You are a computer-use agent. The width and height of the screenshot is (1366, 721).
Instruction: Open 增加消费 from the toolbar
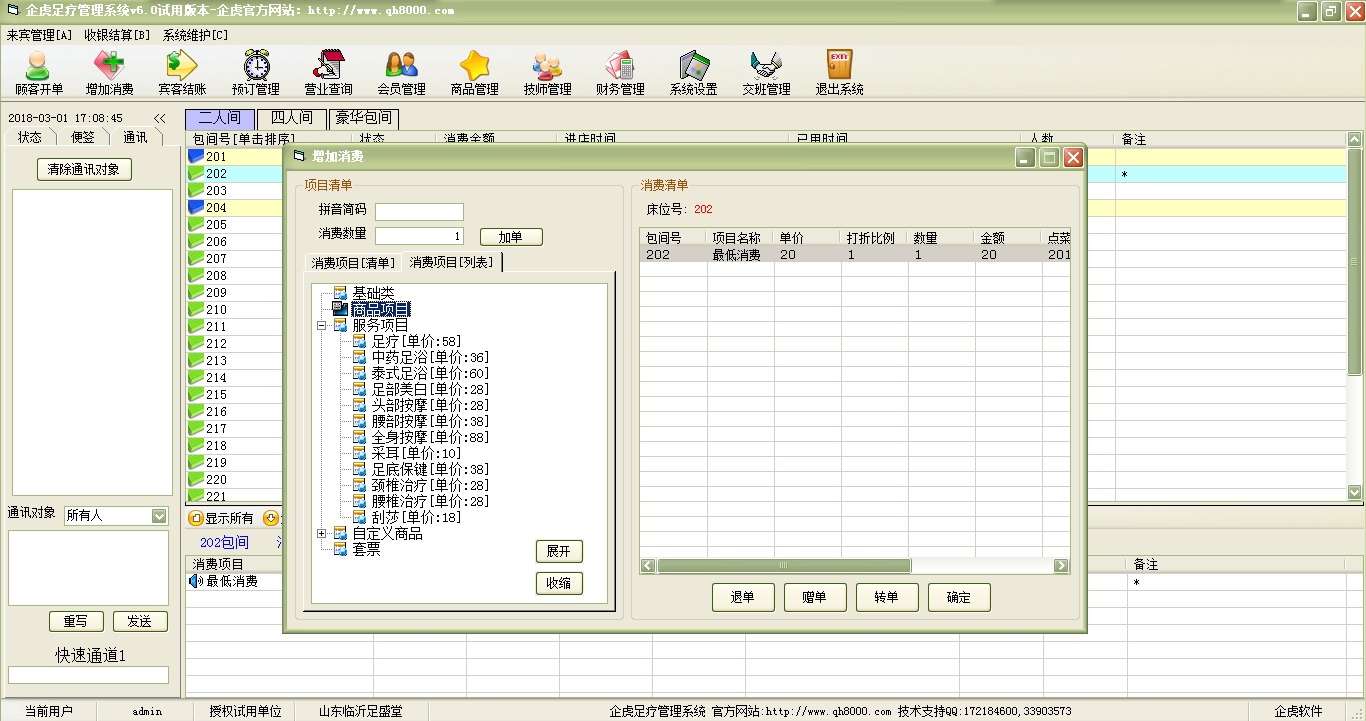point(109,73)
